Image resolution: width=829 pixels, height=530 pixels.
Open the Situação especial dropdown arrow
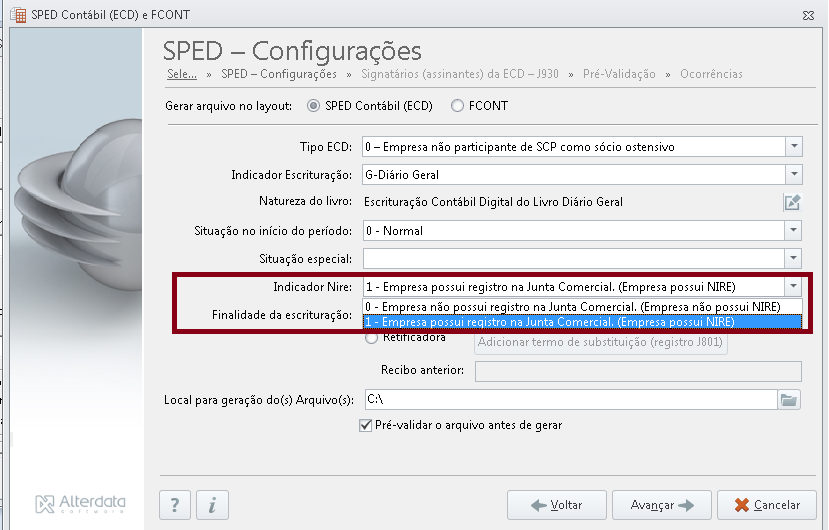[x=793, y=259]
